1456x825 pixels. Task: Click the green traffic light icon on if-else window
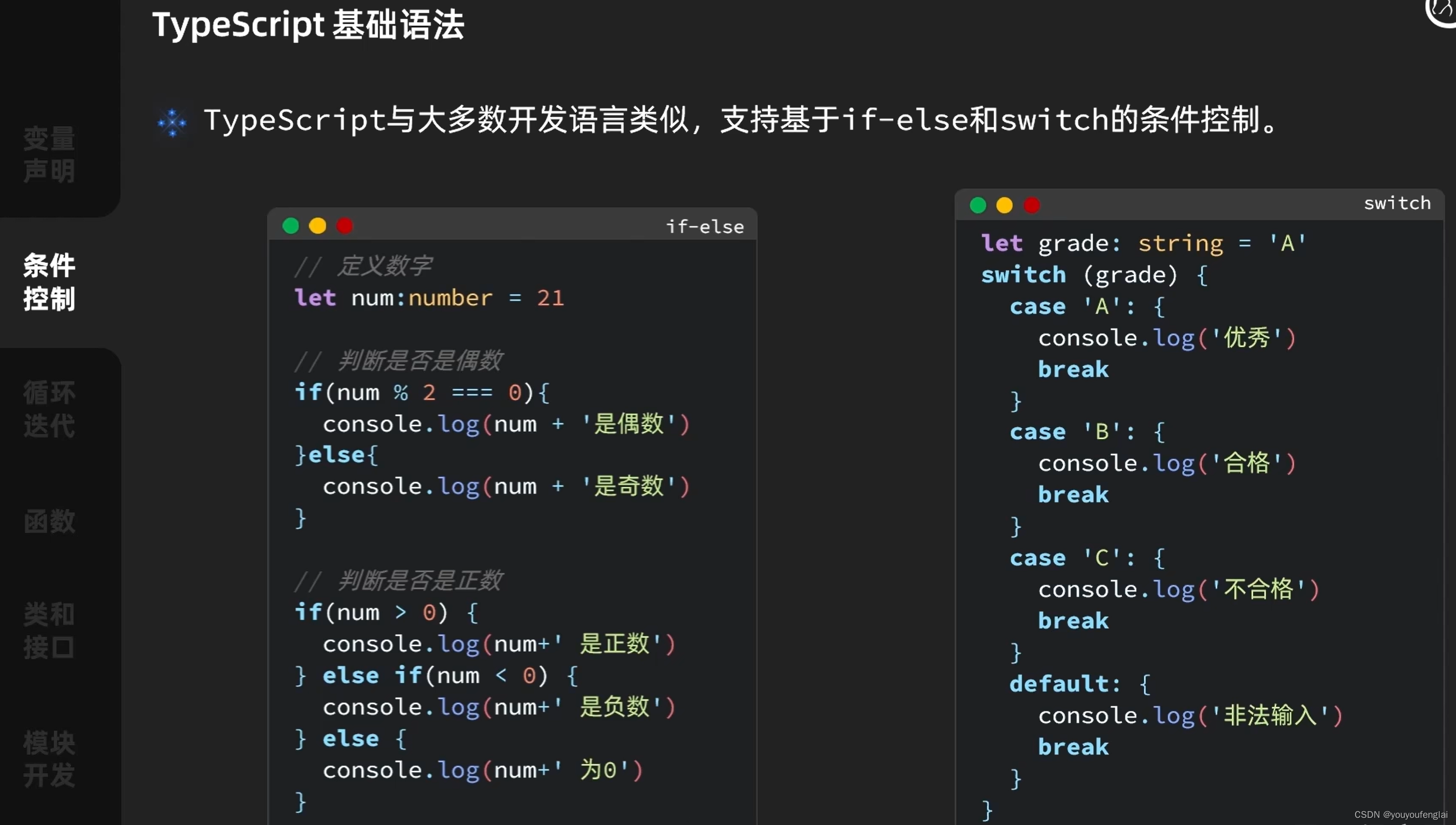coord(291,225)
